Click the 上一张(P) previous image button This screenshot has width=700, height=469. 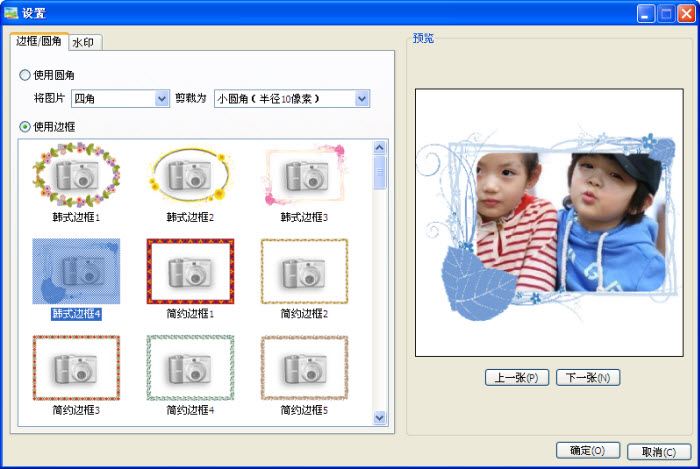517,378
